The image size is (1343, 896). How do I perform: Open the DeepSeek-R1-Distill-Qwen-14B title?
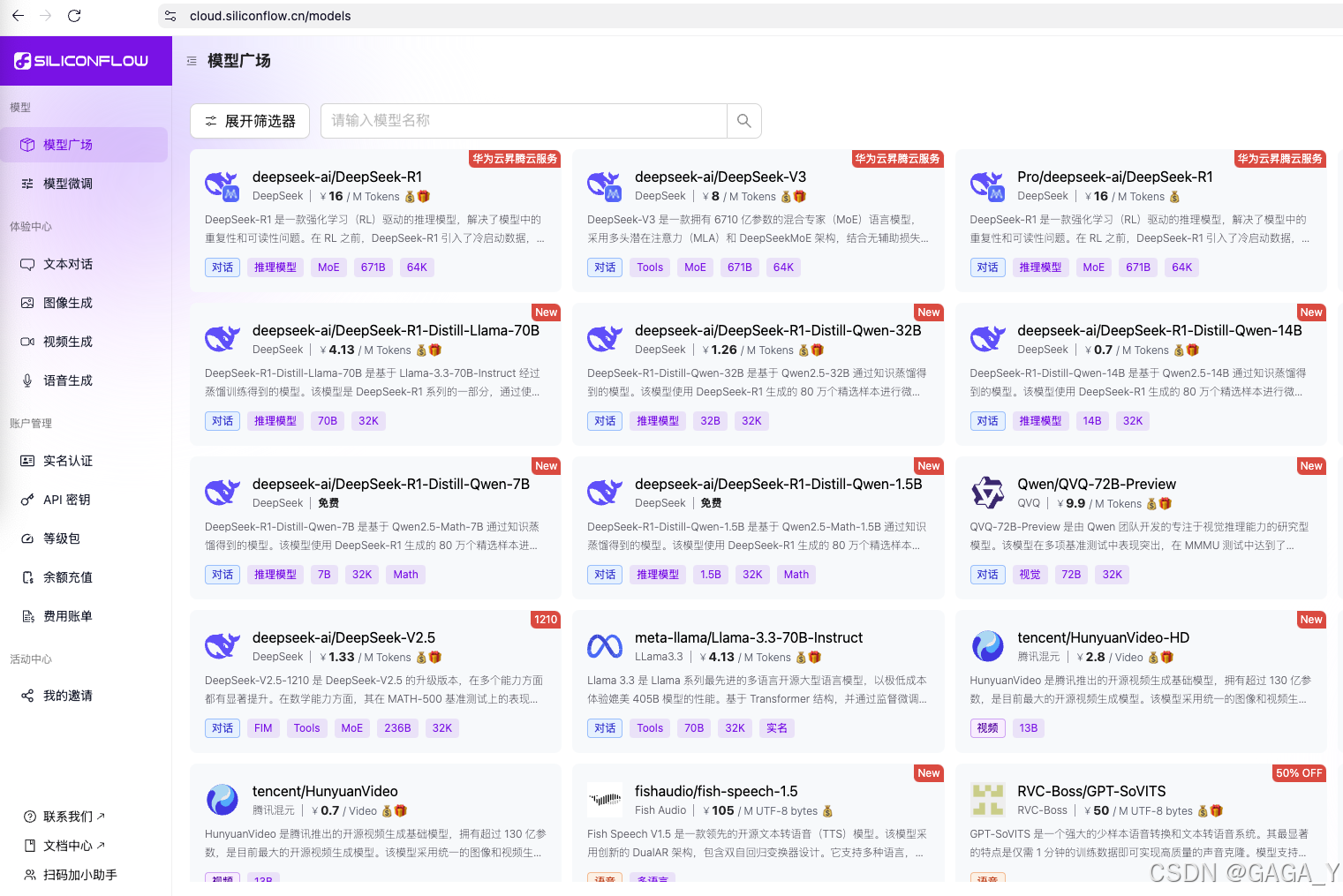[x=1159, y=330]
